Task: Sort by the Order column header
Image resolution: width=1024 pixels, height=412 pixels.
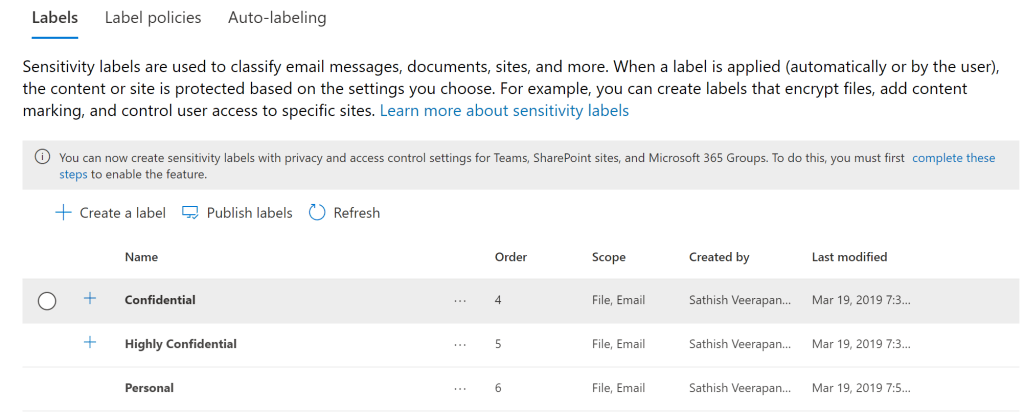Action: (x=510, y=257)
